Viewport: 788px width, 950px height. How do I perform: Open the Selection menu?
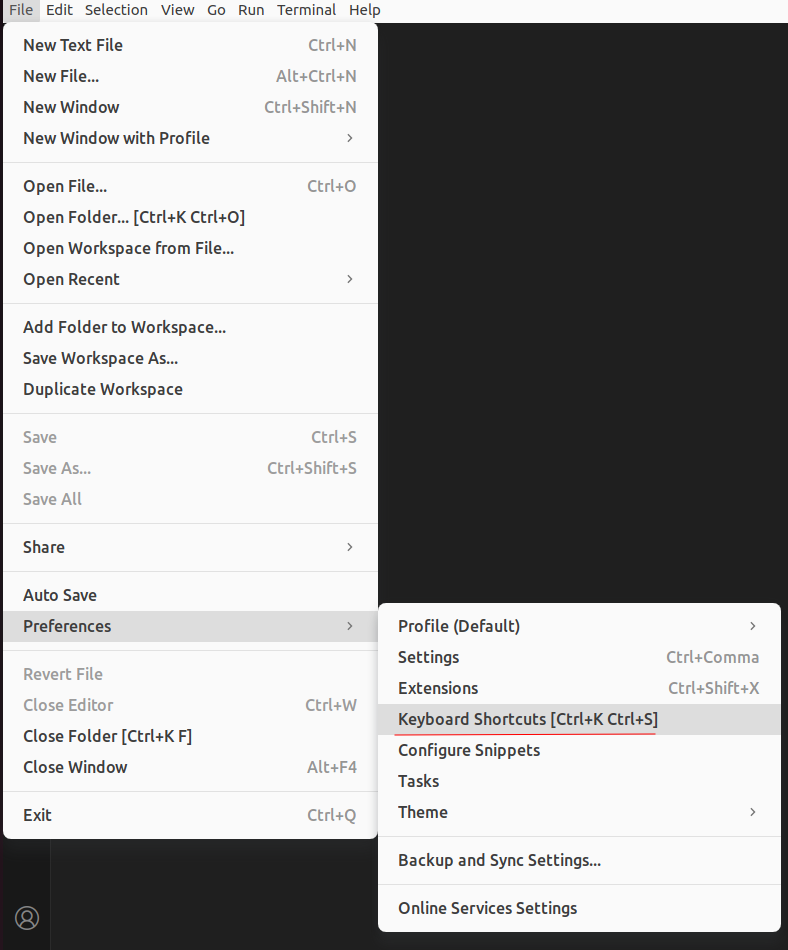[x=116, y=10]
